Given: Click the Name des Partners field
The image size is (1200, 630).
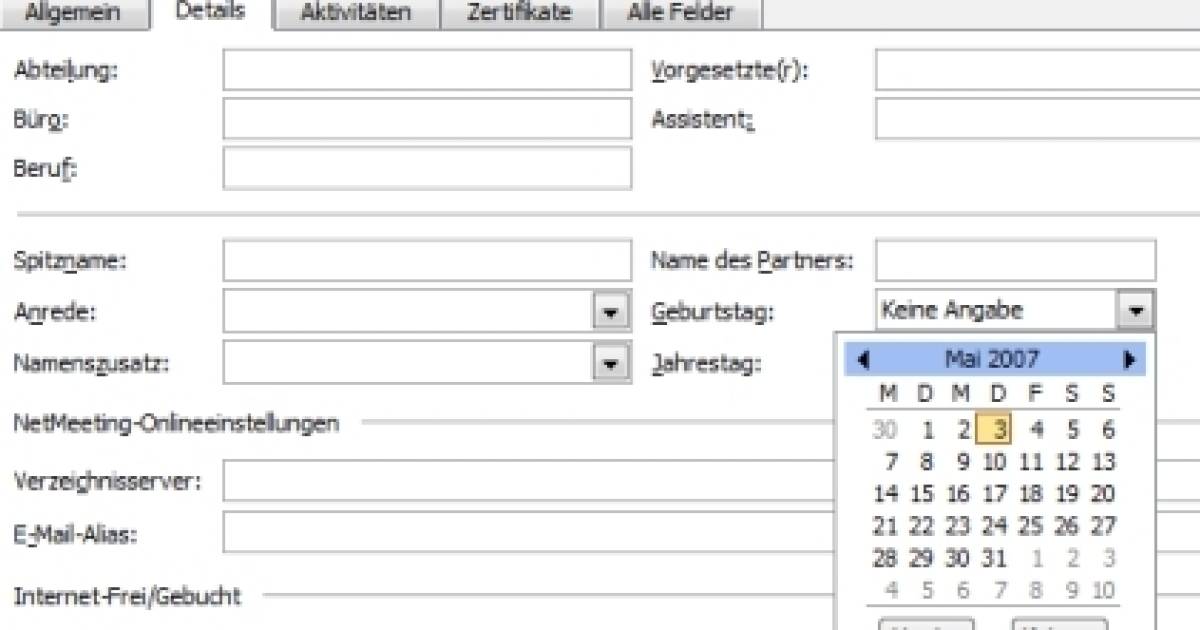Looking at the screenshot, I should pos(1015,260).
